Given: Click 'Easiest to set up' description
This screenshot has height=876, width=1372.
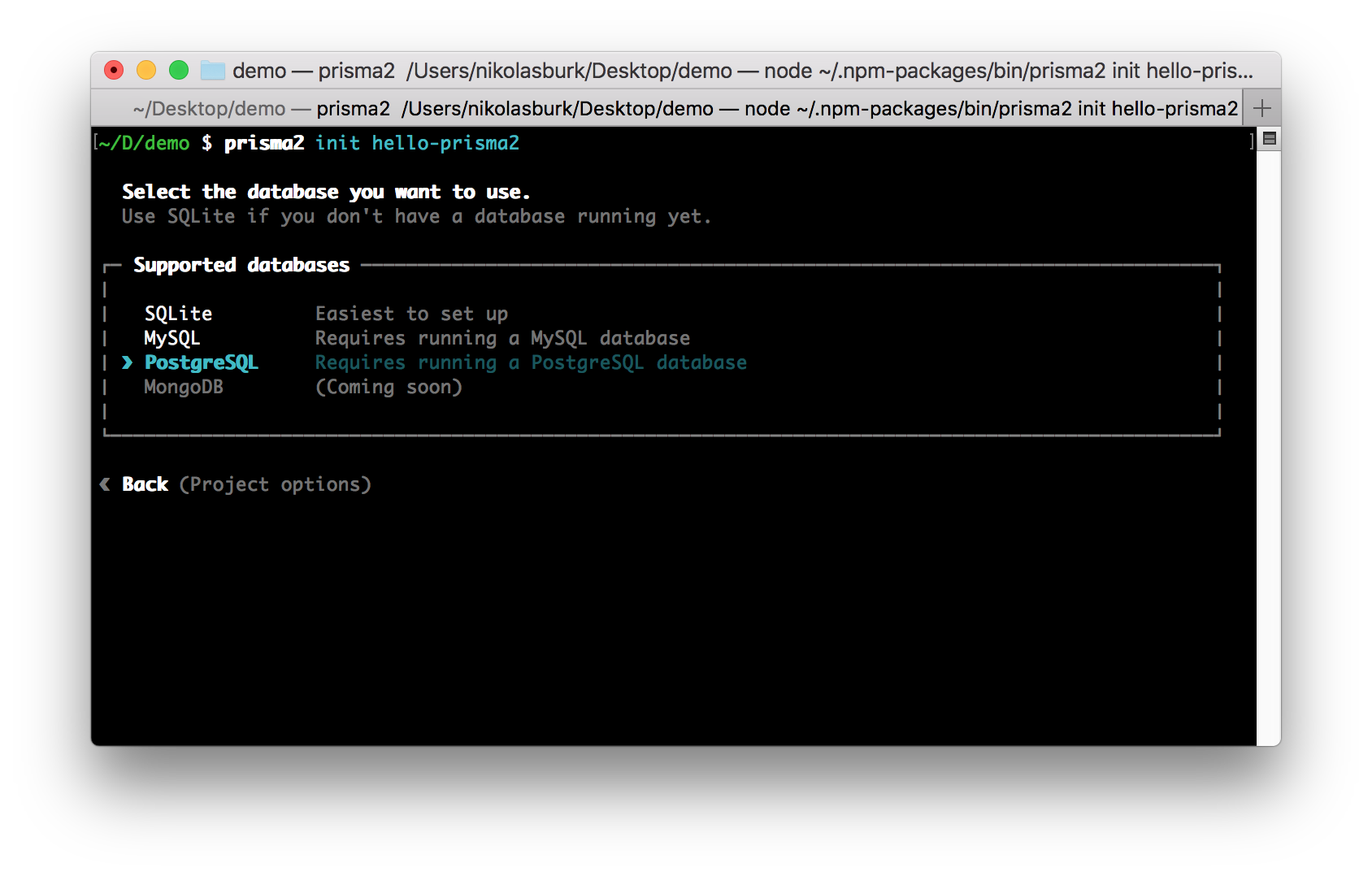Looking at the screenshot, I should pyautogui.click(x=411, y=314).
